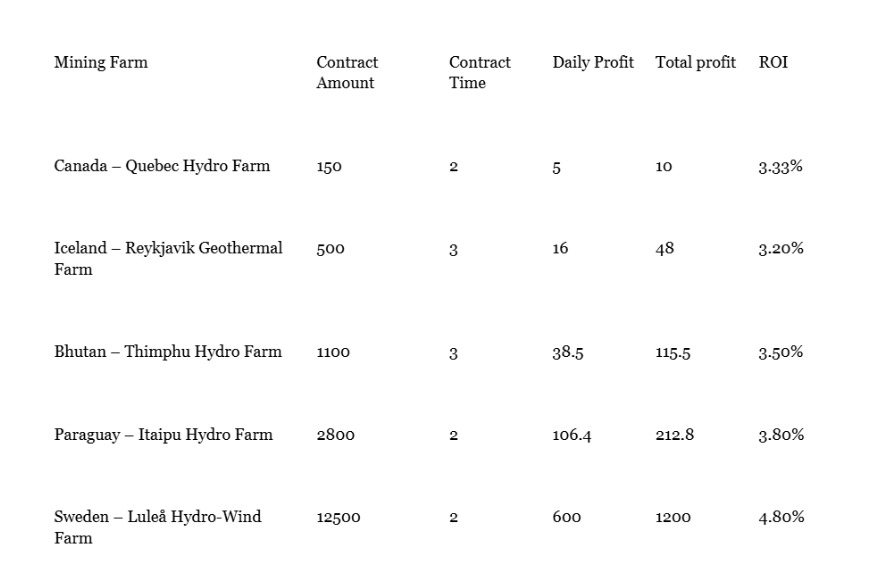
Task: Click the 1100 contract amount value
Action: pyautogui.click(x=333, y=353)
